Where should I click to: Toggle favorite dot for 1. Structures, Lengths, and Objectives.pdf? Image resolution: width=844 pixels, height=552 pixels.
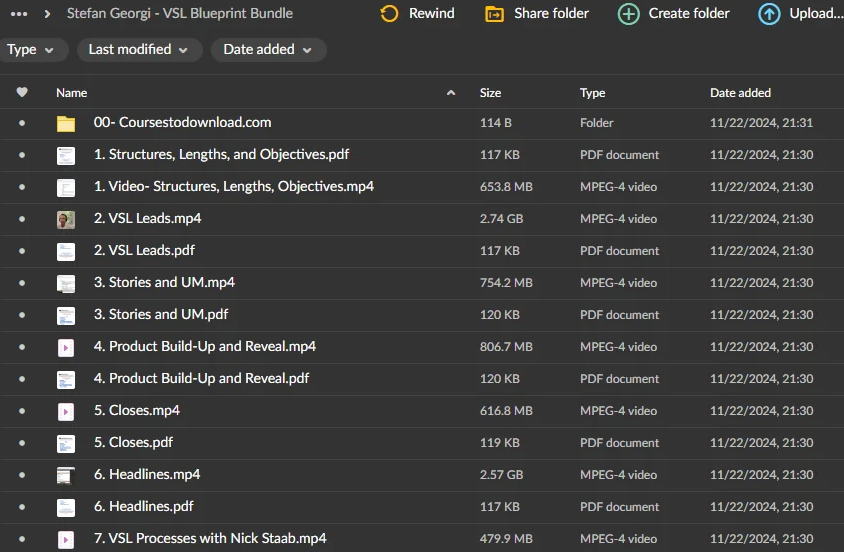point(22,155)
